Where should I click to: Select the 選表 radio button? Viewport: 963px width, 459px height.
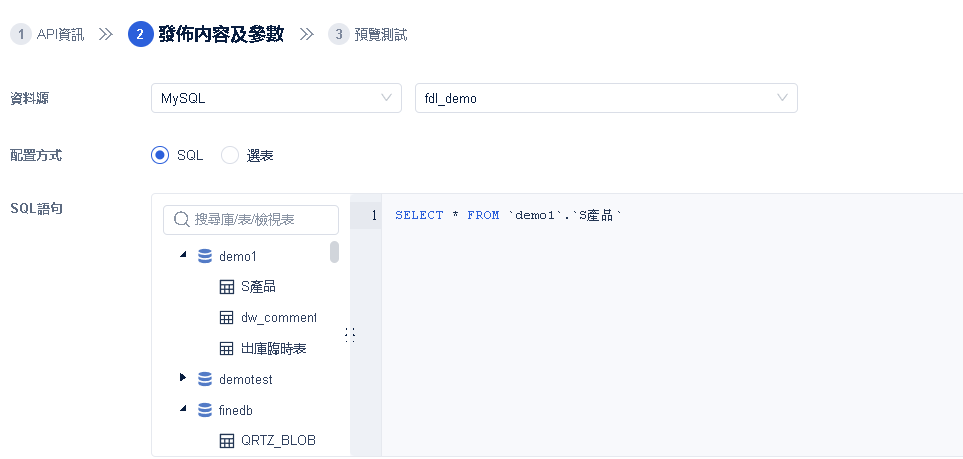tap(230, 155)
